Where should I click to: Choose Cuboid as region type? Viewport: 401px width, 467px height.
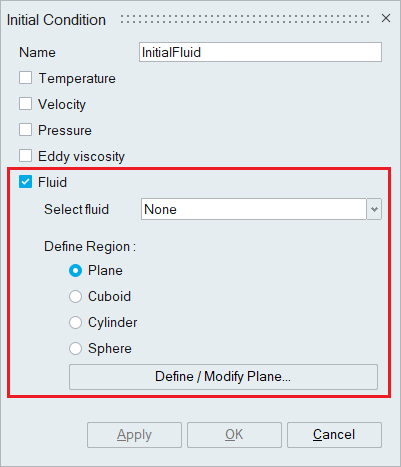coord(75,296)
